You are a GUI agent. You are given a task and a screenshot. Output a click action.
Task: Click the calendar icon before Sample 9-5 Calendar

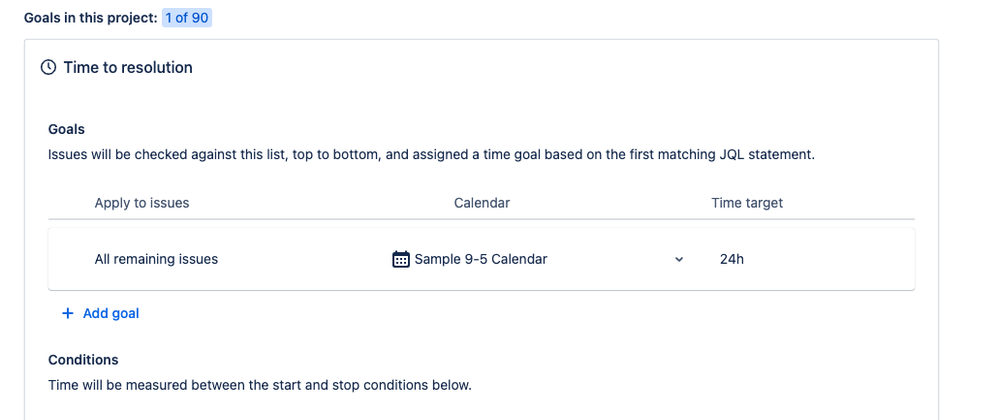pyautogui.click(x=401, y=259)
